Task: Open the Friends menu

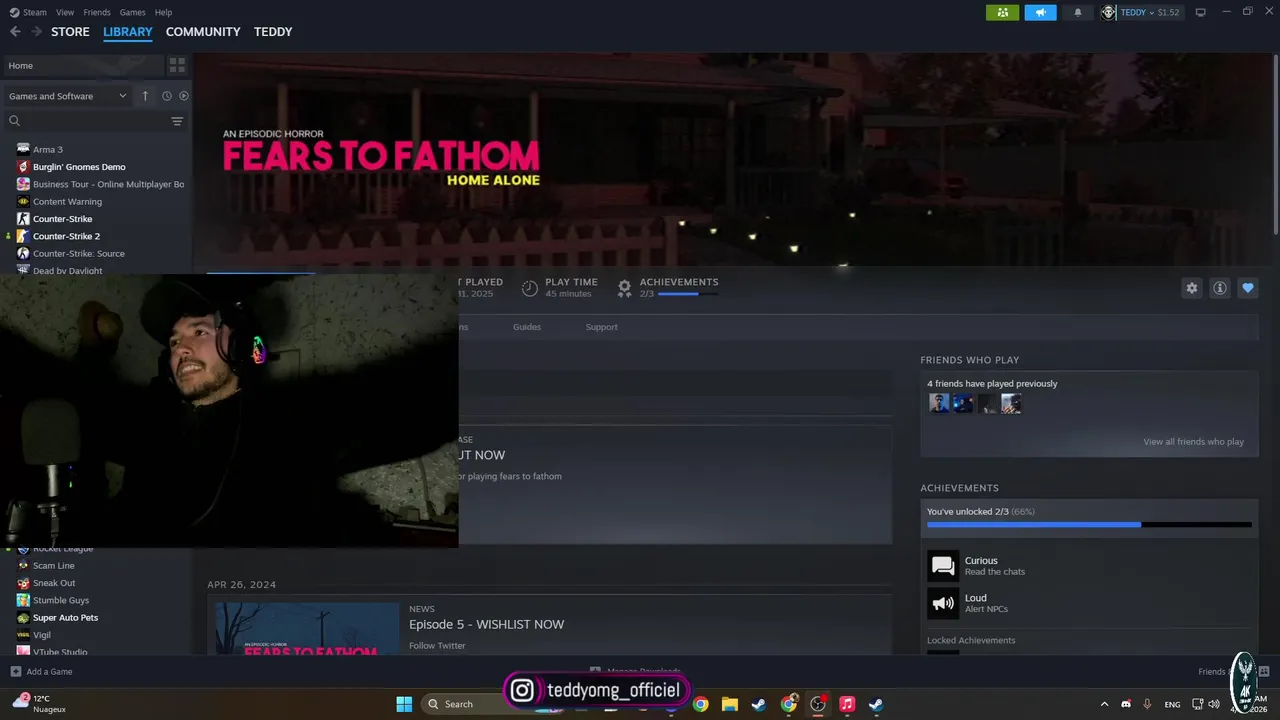Action: click(97, 12)
